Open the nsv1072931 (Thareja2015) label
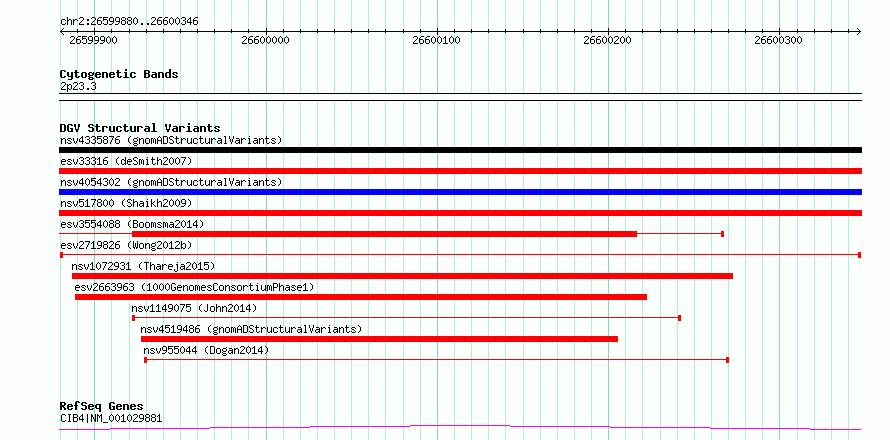The height and width of the screenshot is (440, 890). click(x=143, y=266)
